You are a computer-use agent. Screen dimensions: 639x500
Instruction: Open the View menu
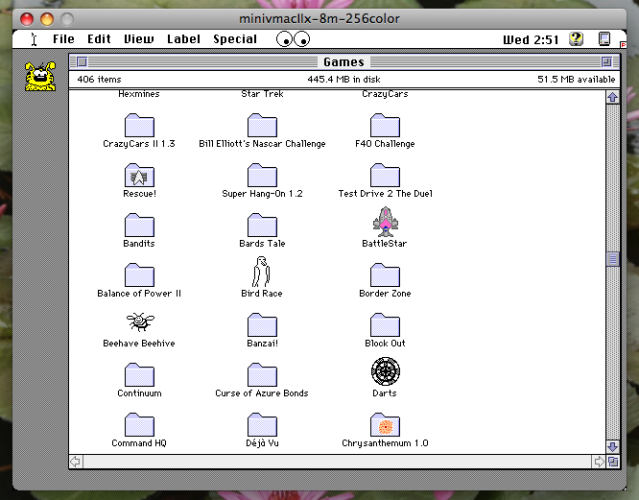pyautogui.click(x=139, y=39)
